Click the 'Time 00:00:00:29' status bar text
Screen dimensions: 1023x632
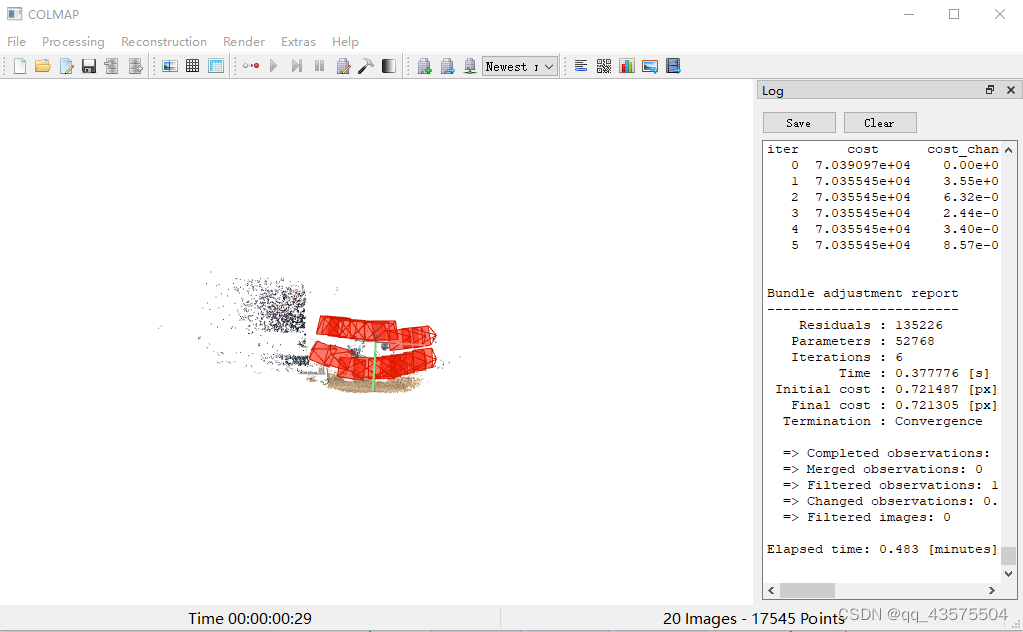250,618
